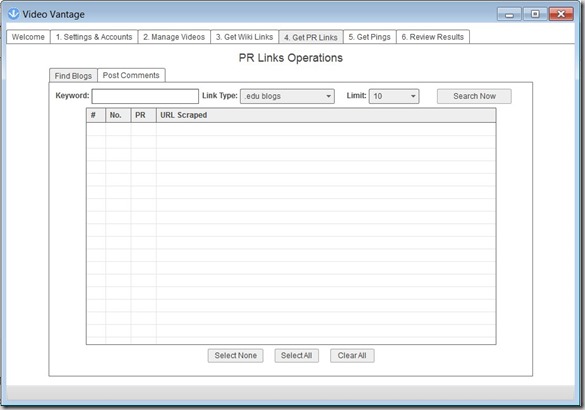
Task: Focus the Keyword input field
Action: click(x=145, y=96)
